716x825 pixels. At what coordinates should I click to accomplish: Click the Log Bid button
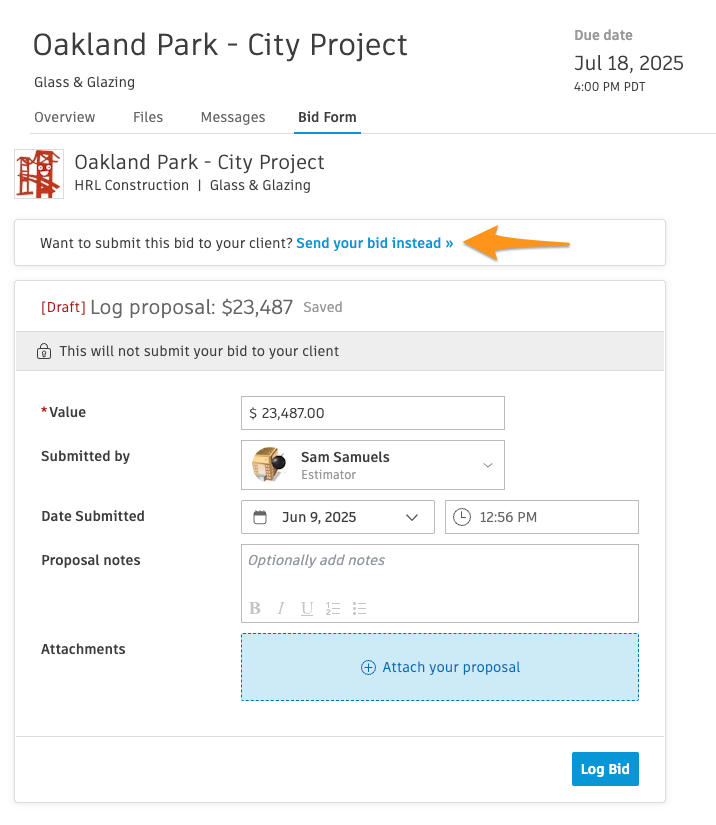[605, 769]
